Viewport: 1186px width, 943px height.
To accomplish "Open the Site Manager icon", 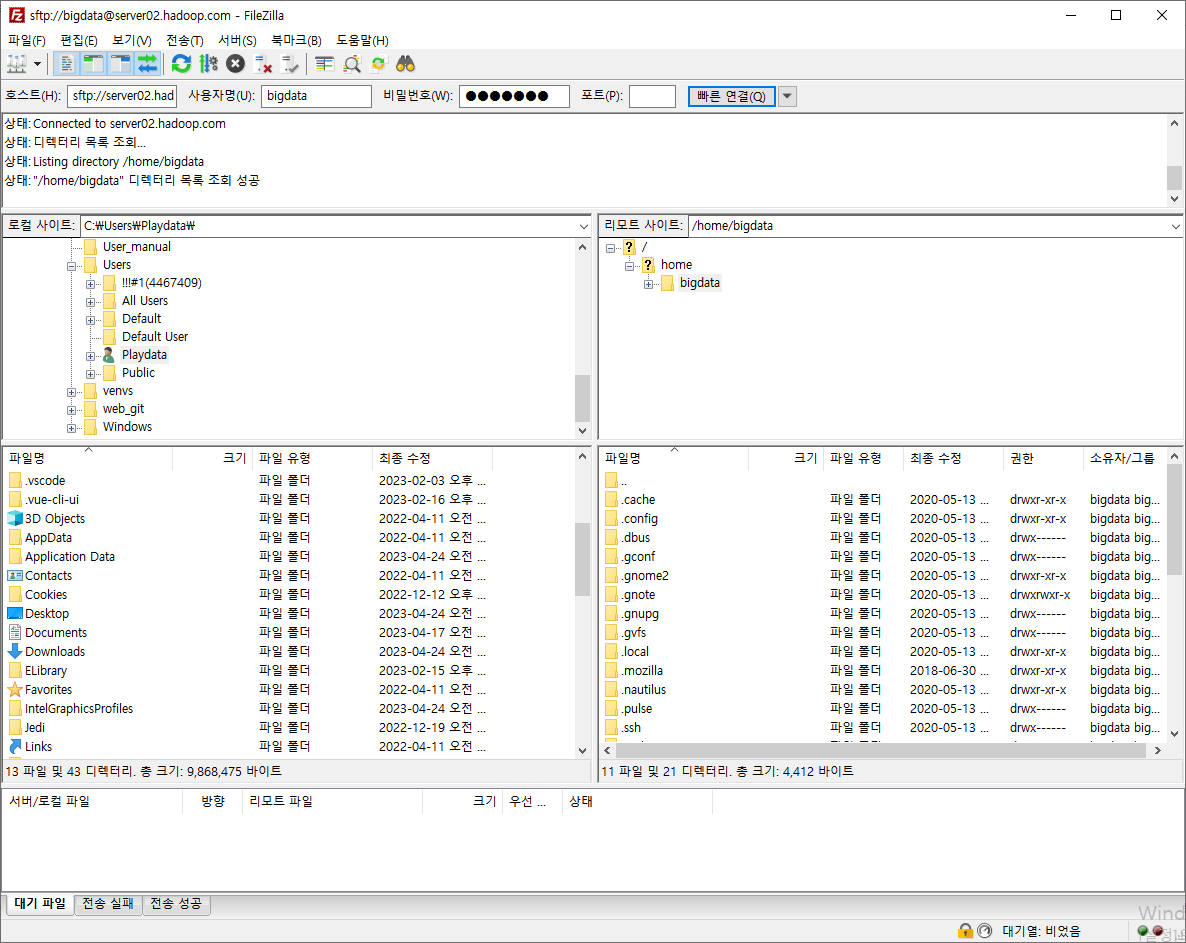I will [17, 64].
